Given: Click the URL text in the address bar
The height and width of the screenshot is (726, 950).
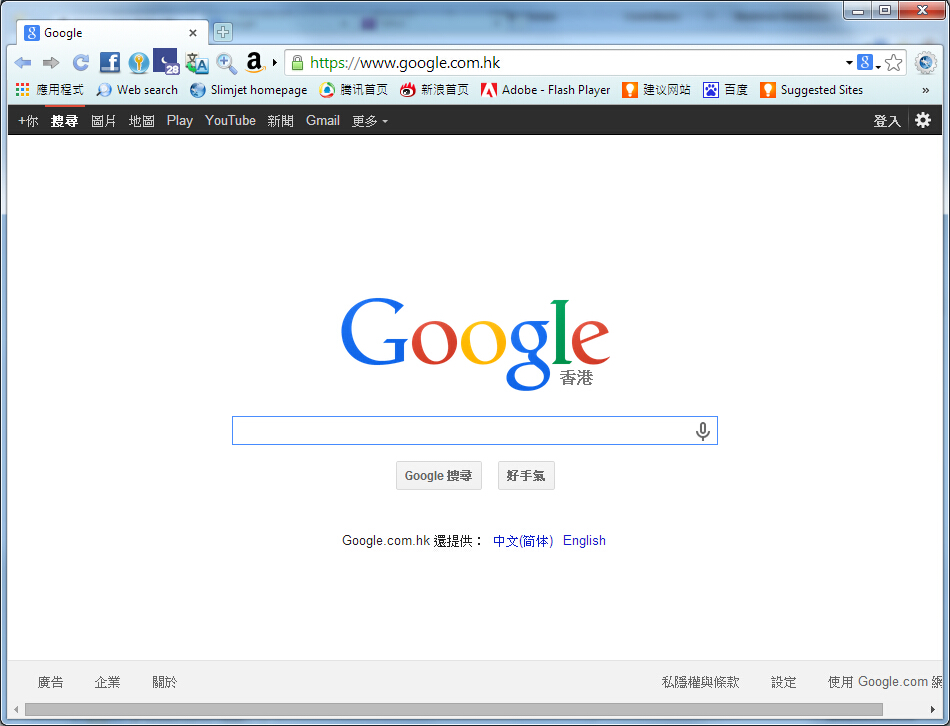Looking at the screenshot, I should click(x=405, y=62).
